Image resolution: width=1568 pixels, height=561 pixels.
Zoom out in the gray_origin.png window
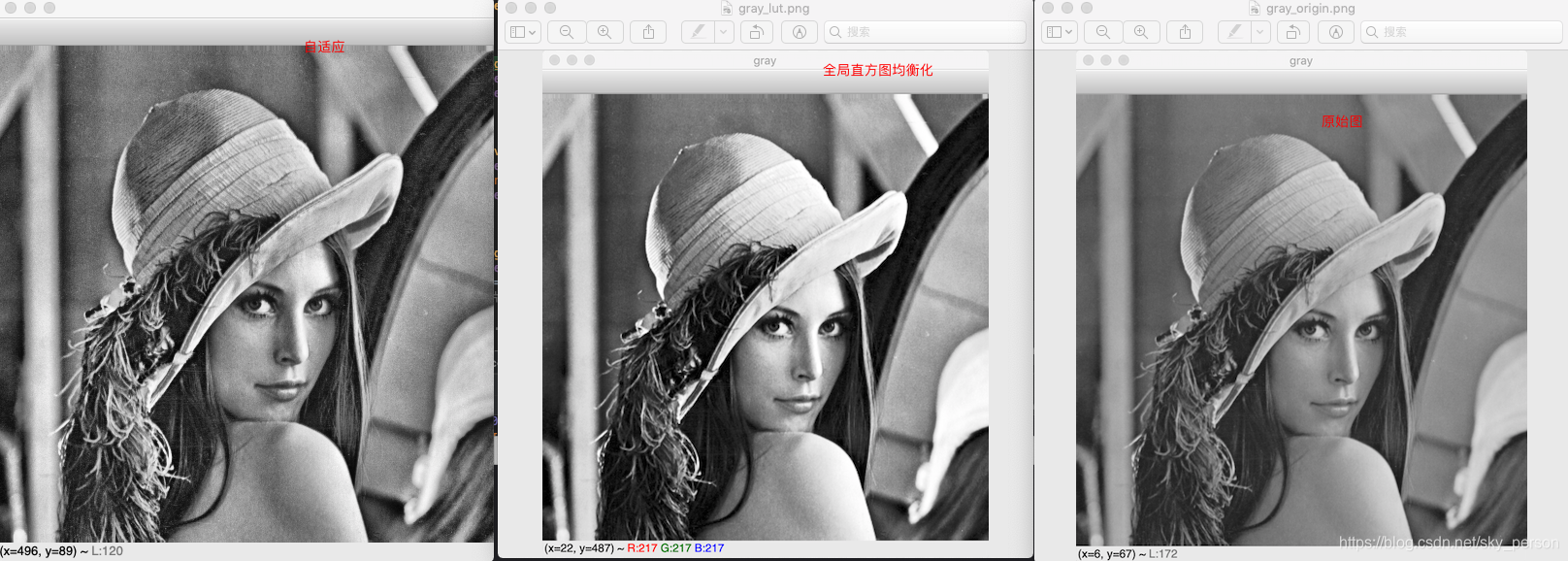click(x=1102, y=32)
